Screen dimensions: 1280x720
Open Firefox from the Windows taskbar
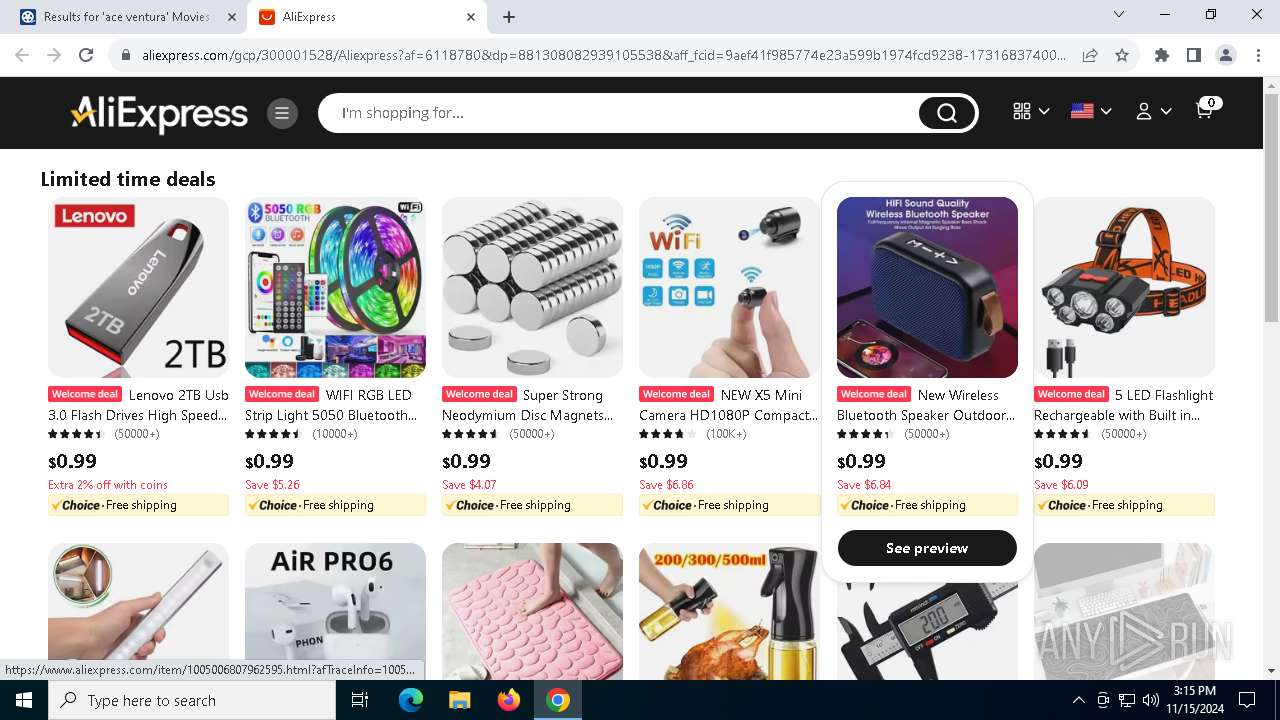click(x=509, y=700)
